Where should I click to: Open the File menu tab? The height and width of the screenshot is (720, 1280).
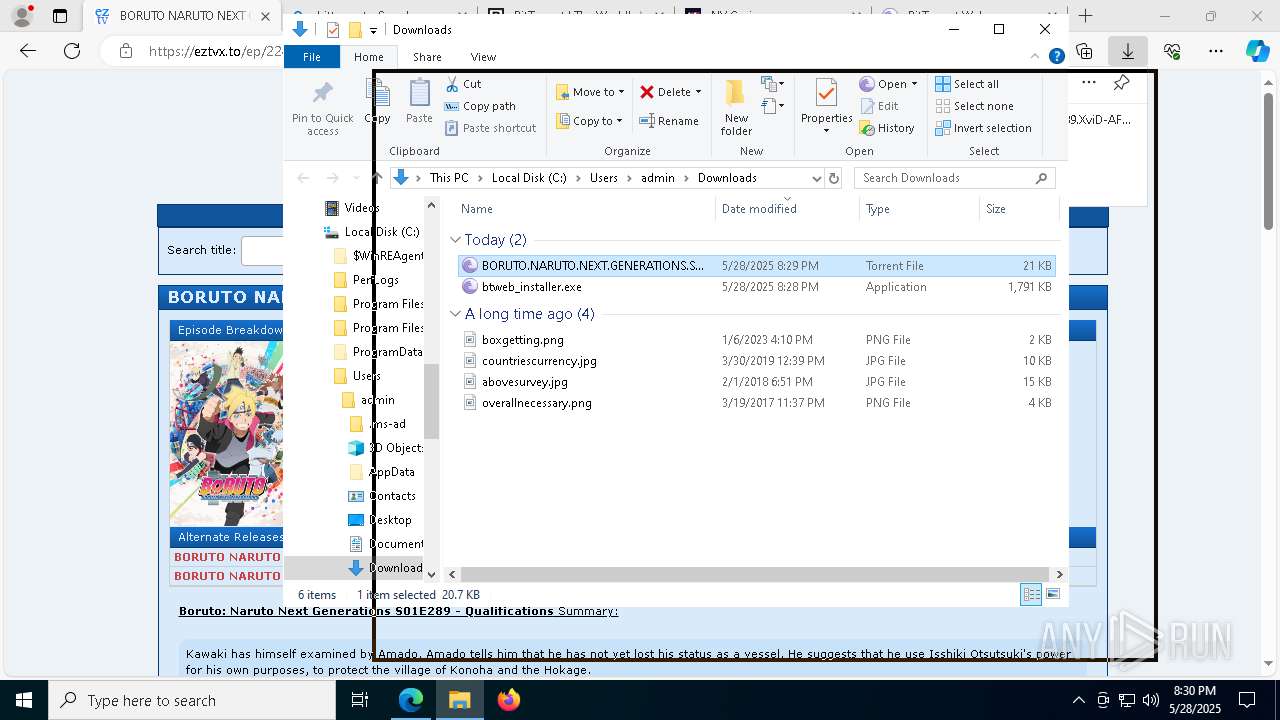click(x=312, y=57)
